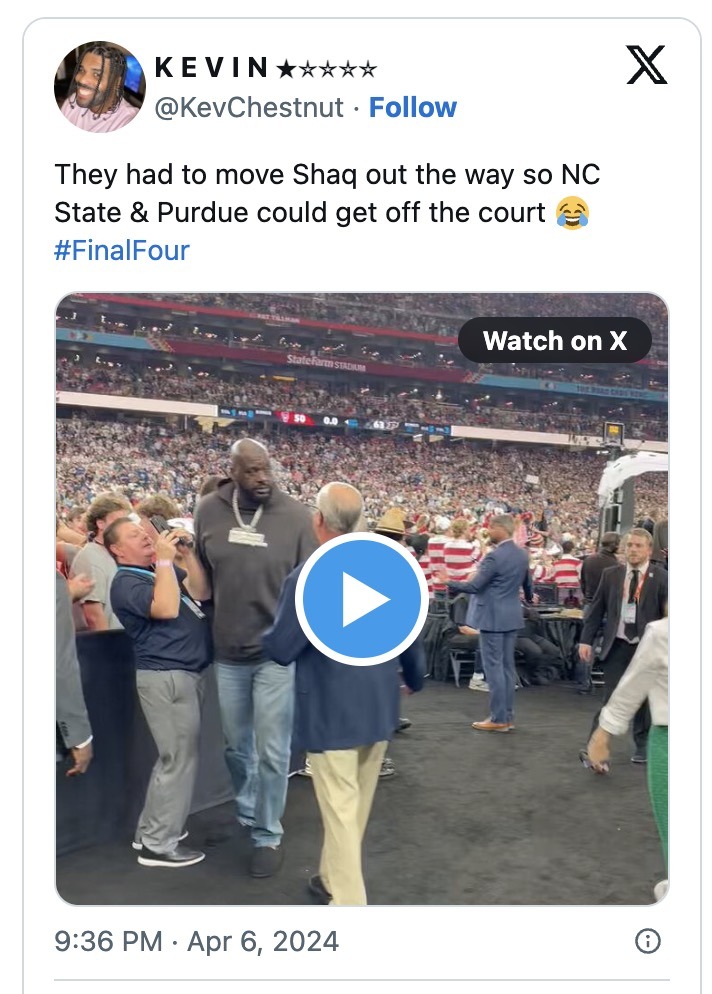This screenshot has width=712, height=994.
Task: Click the State Farm Stadium sign in video
Action: [x=326, y=362]
